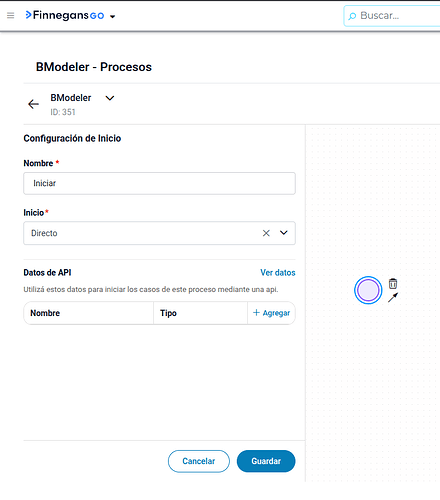Click the connection arrow icon beside the node
Viewport: 440px width, 500px height.
[x=393, y=297]
